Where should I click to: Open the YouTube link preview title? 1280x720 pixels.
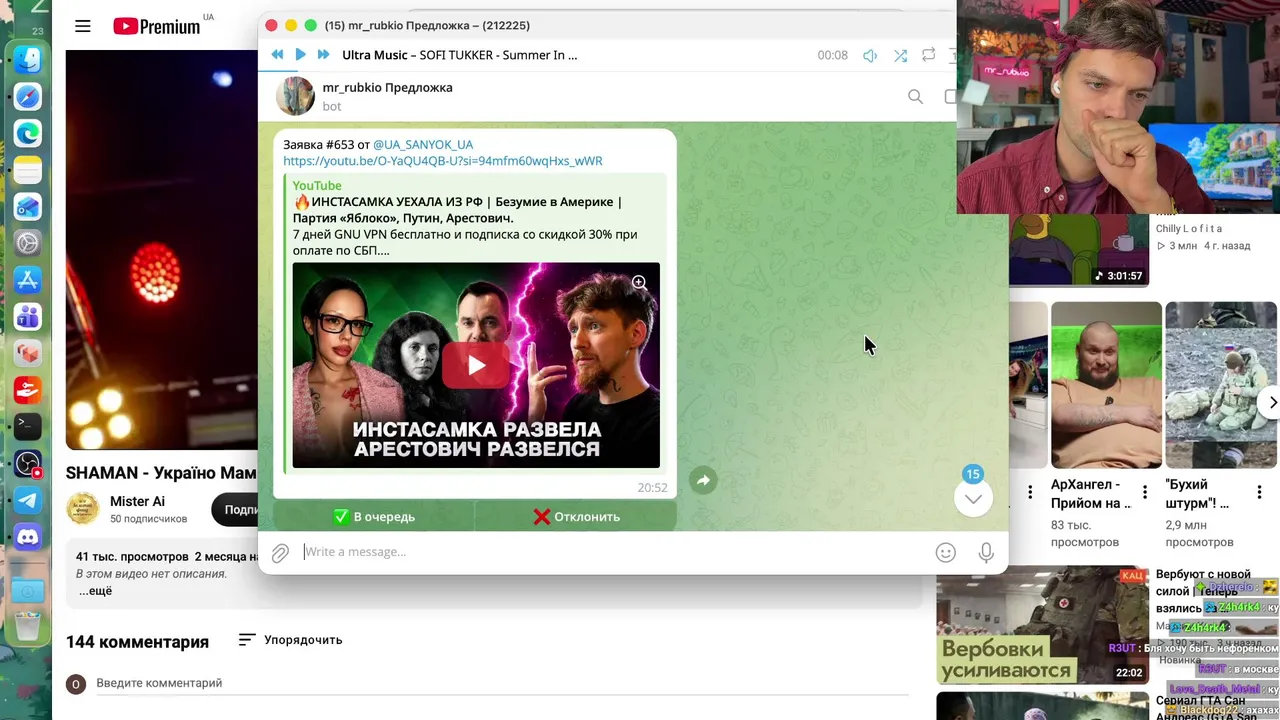[457, 210]
